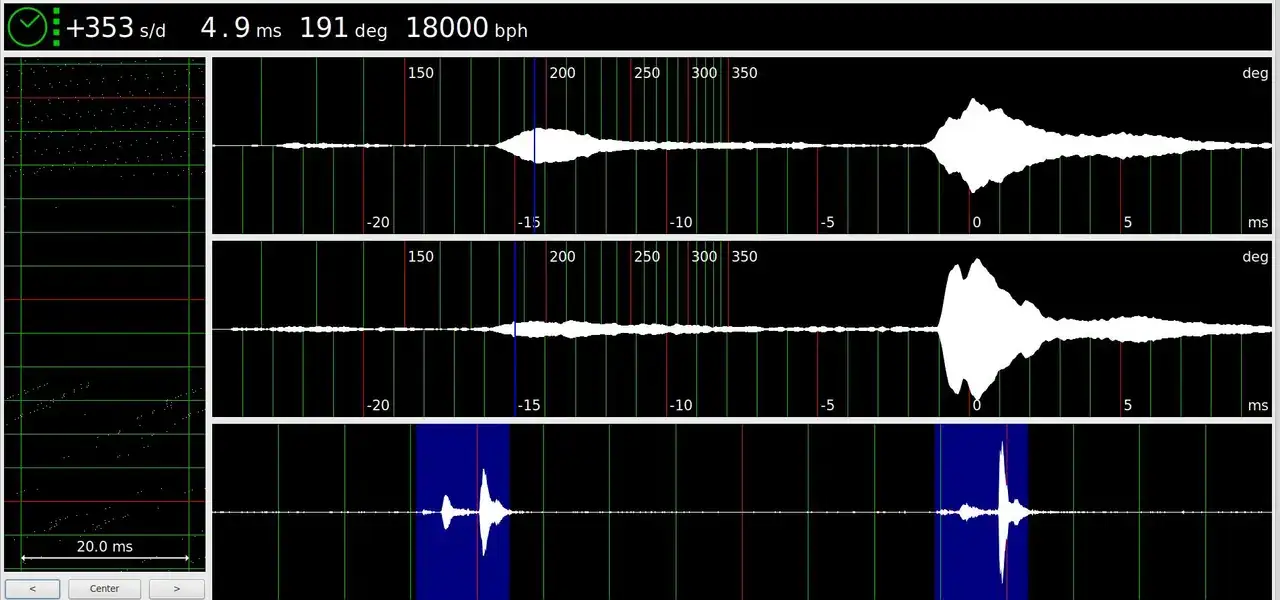1280x600 pixels.
Task: Select the 4.9 ms beat error value
Action: coord(241,29)
